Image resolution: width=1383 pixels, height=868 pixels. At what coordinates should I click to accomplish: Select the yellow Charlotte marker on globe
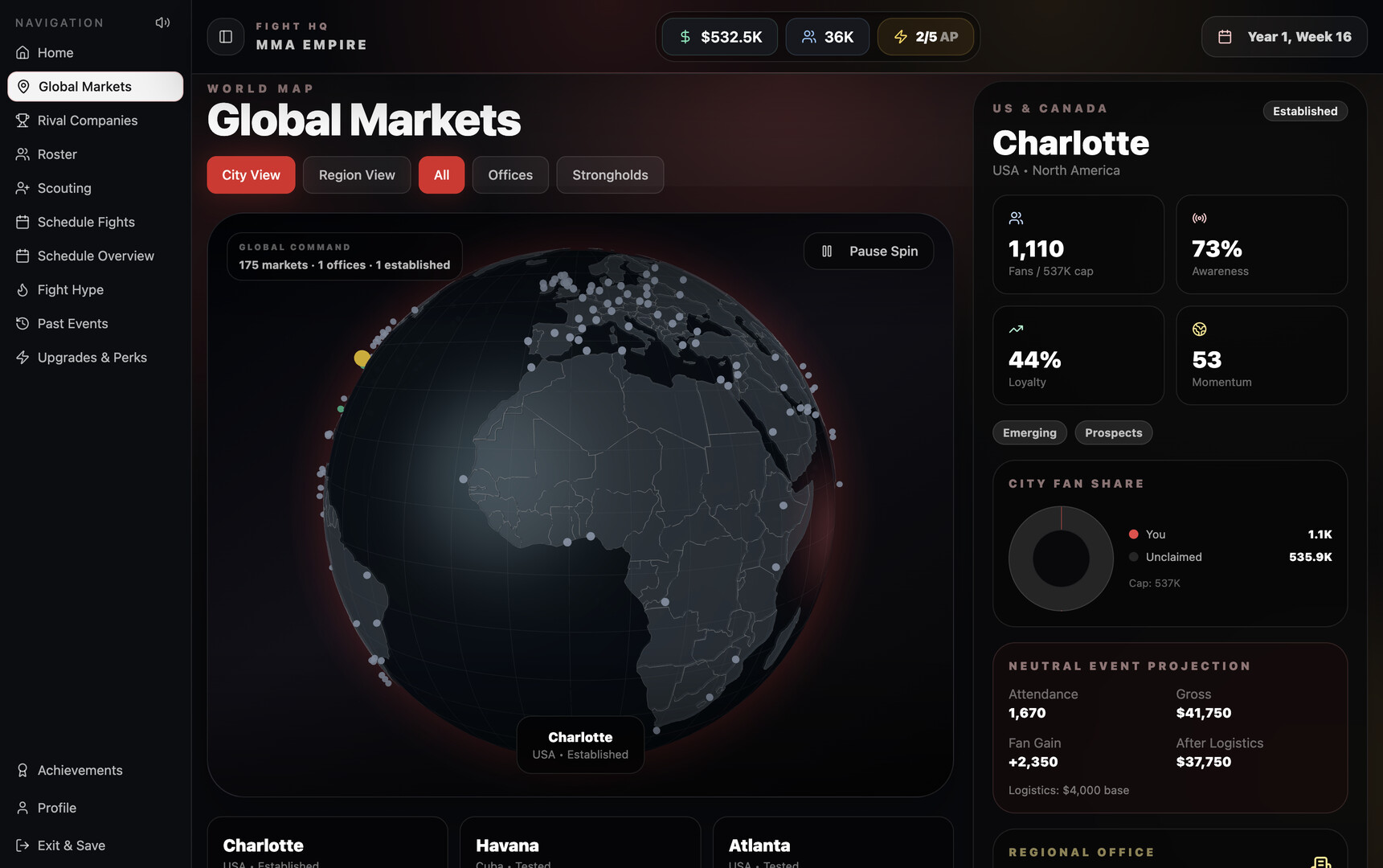362,358
